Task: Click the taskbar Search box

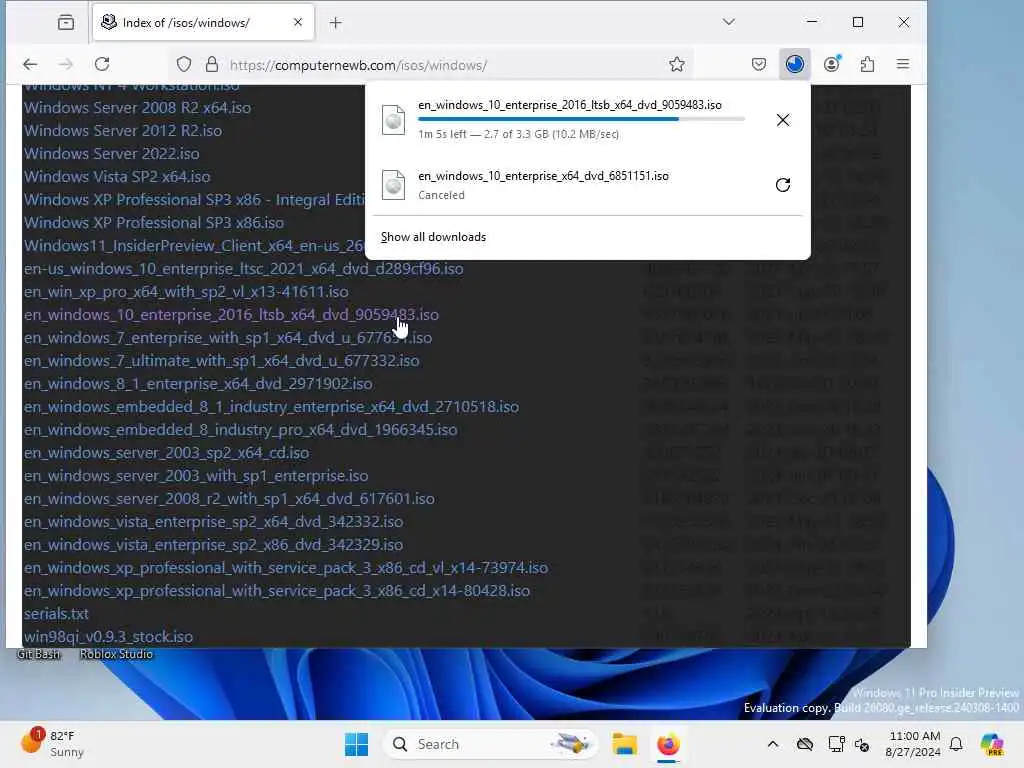Action: (490, 744)
